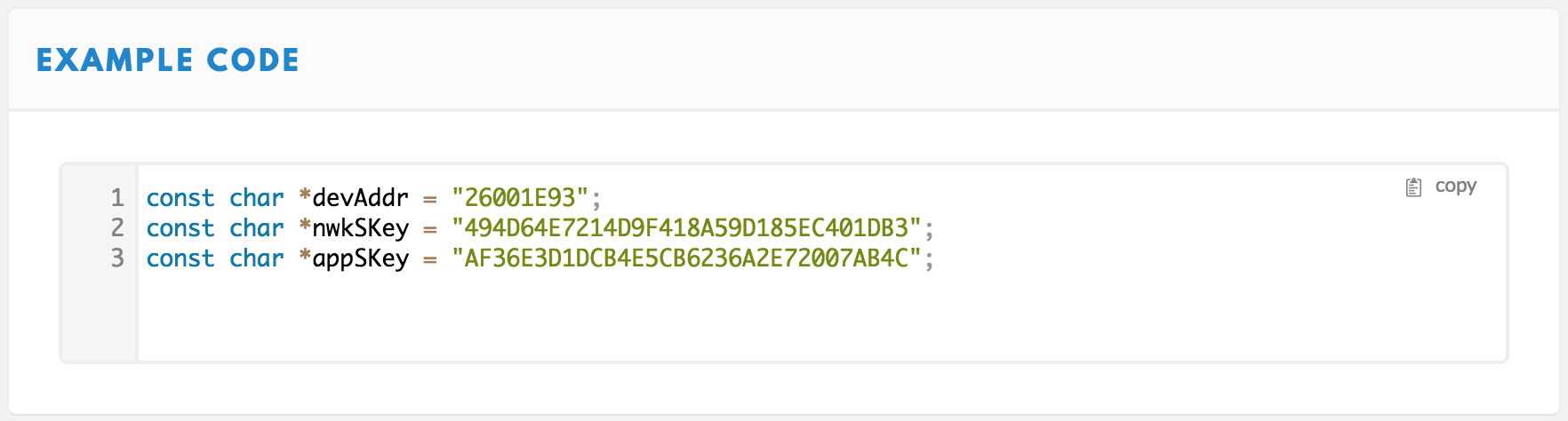Click the const keyword on line 3
The image size is (1568, 421).
coord(180,258)
